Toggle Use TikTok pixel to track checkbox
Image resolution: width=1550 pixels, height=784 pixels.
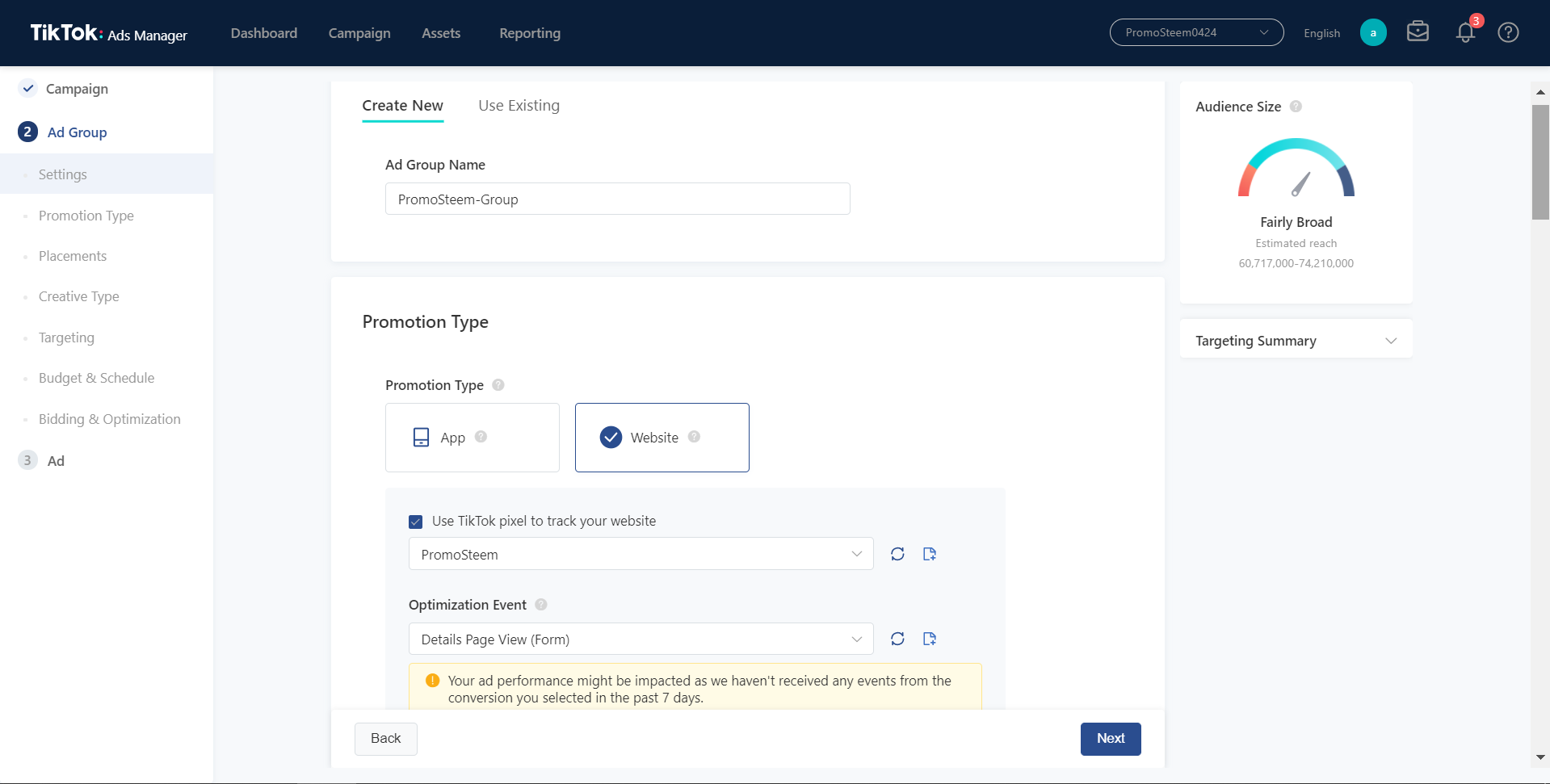pyautogui.click(x=416, y=522)
